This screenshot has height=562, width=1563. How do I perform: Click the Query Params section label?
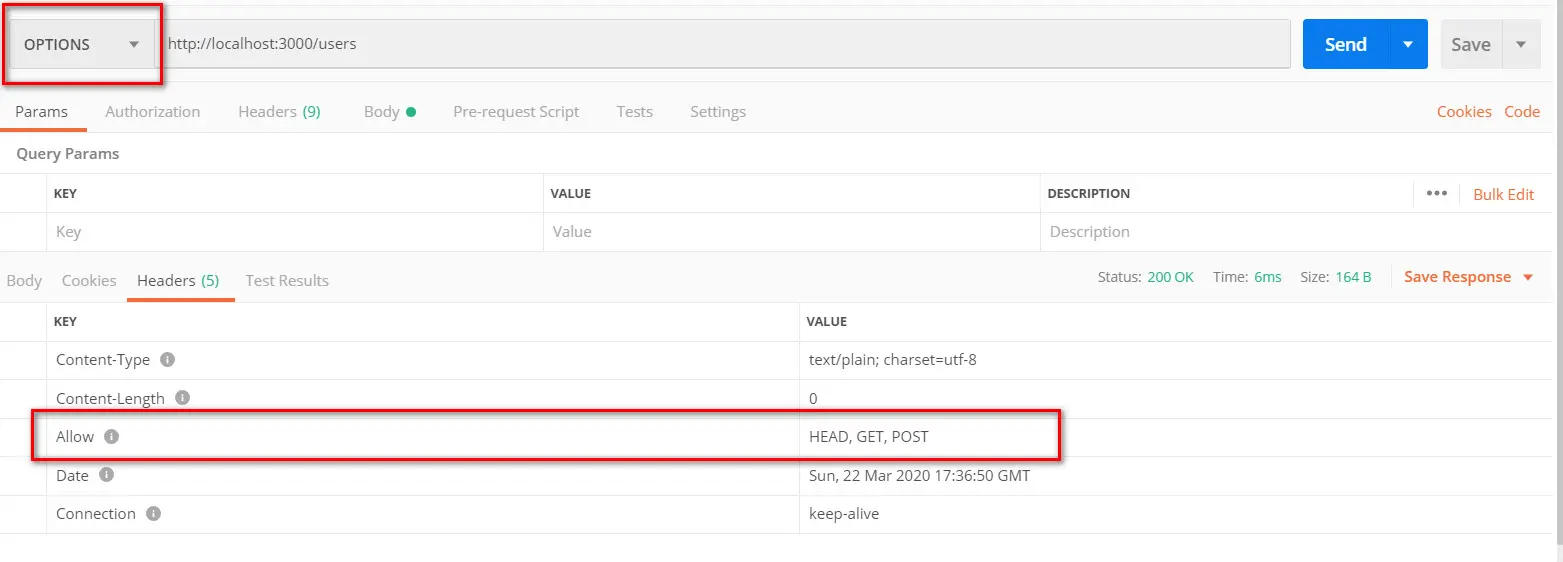point(68,153)
